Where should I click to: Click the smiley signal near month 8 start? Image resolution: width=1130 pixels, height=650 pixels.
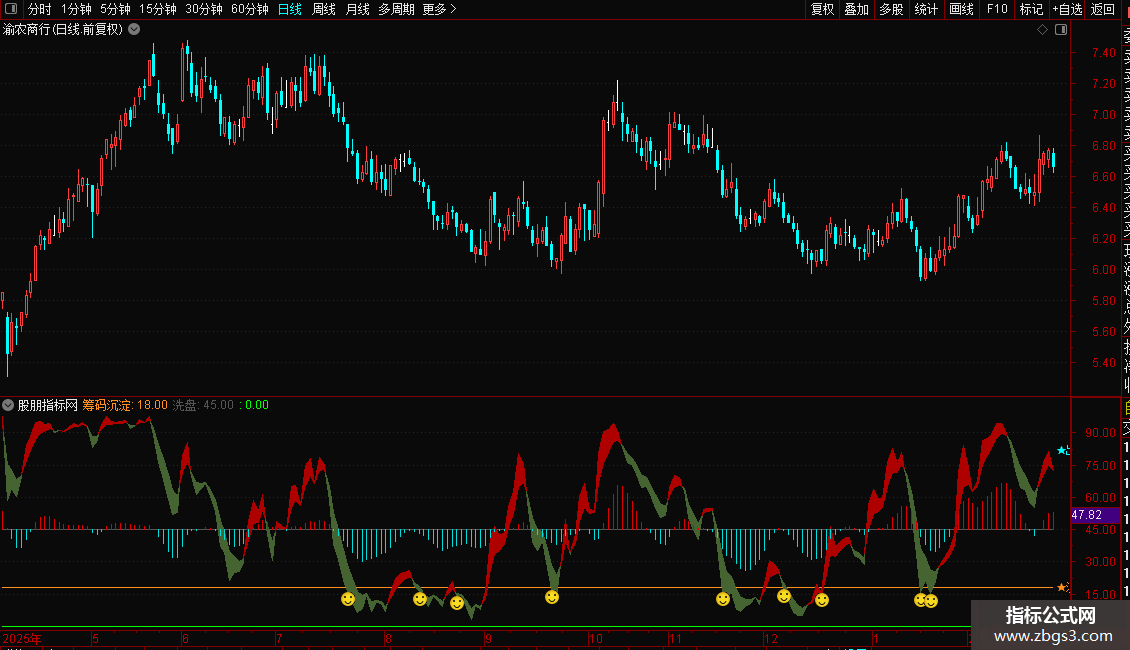[420, 599]
